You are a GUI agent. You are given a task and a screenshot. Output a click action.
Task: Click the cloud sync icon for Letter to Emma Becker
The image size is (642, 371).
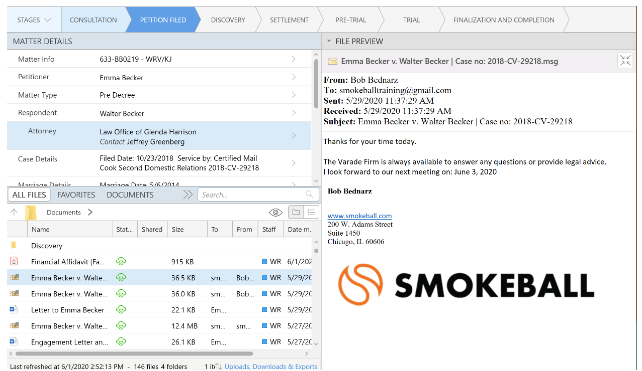tap(121, 310)
